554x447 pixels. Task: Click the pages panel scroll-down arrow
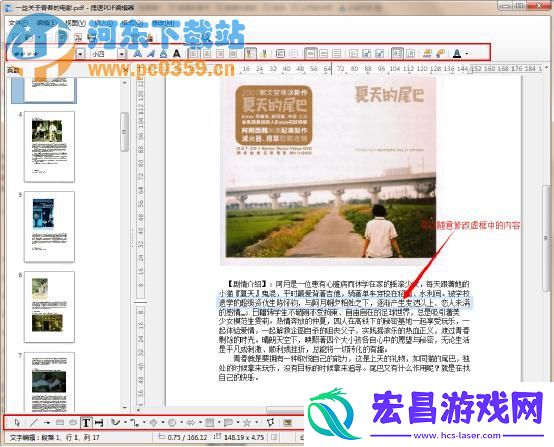click(x=125, y=407)
